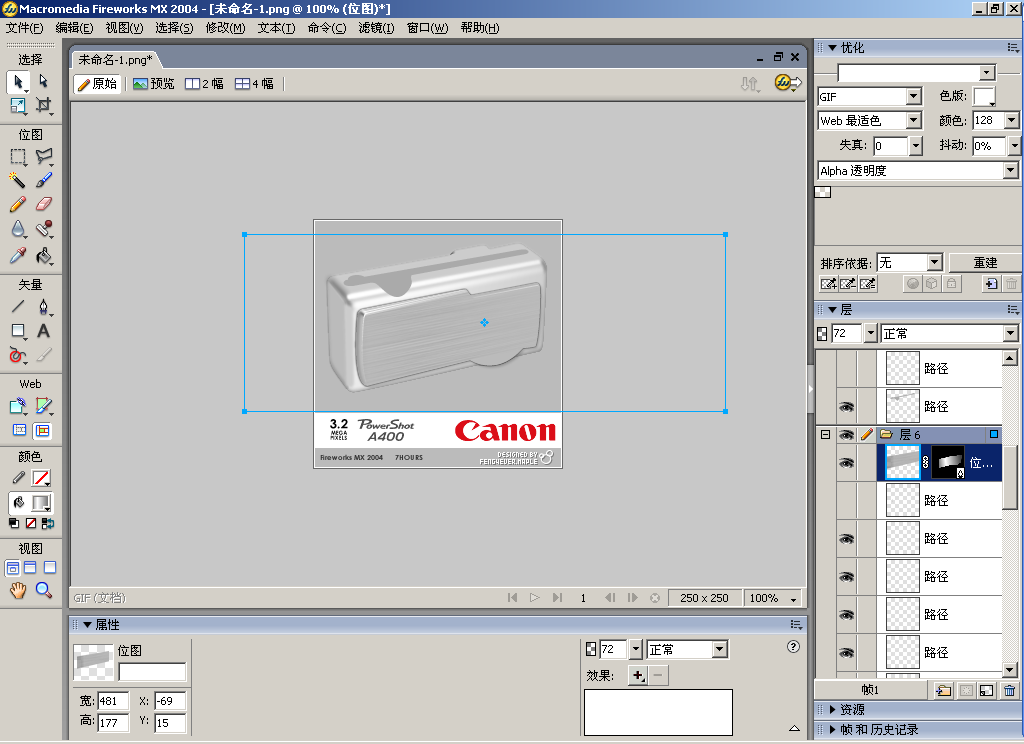Open the 排序依据 sort dropdown
This screenshot has height=744, width=1024.
[935, 263]
